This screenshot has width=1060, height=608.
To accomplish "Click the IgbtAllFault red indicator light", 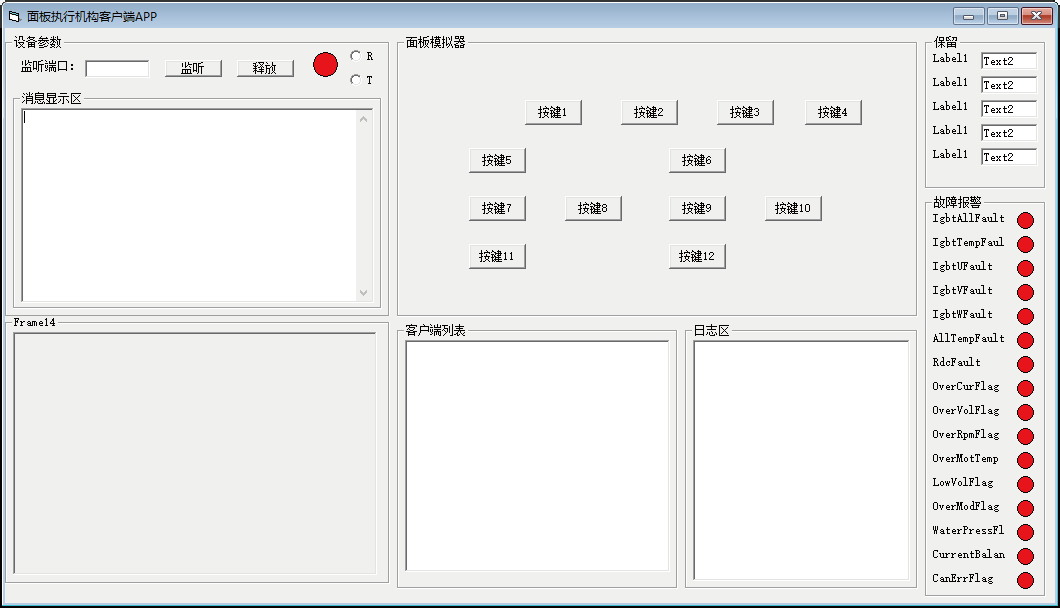I will pos(1025,220).
